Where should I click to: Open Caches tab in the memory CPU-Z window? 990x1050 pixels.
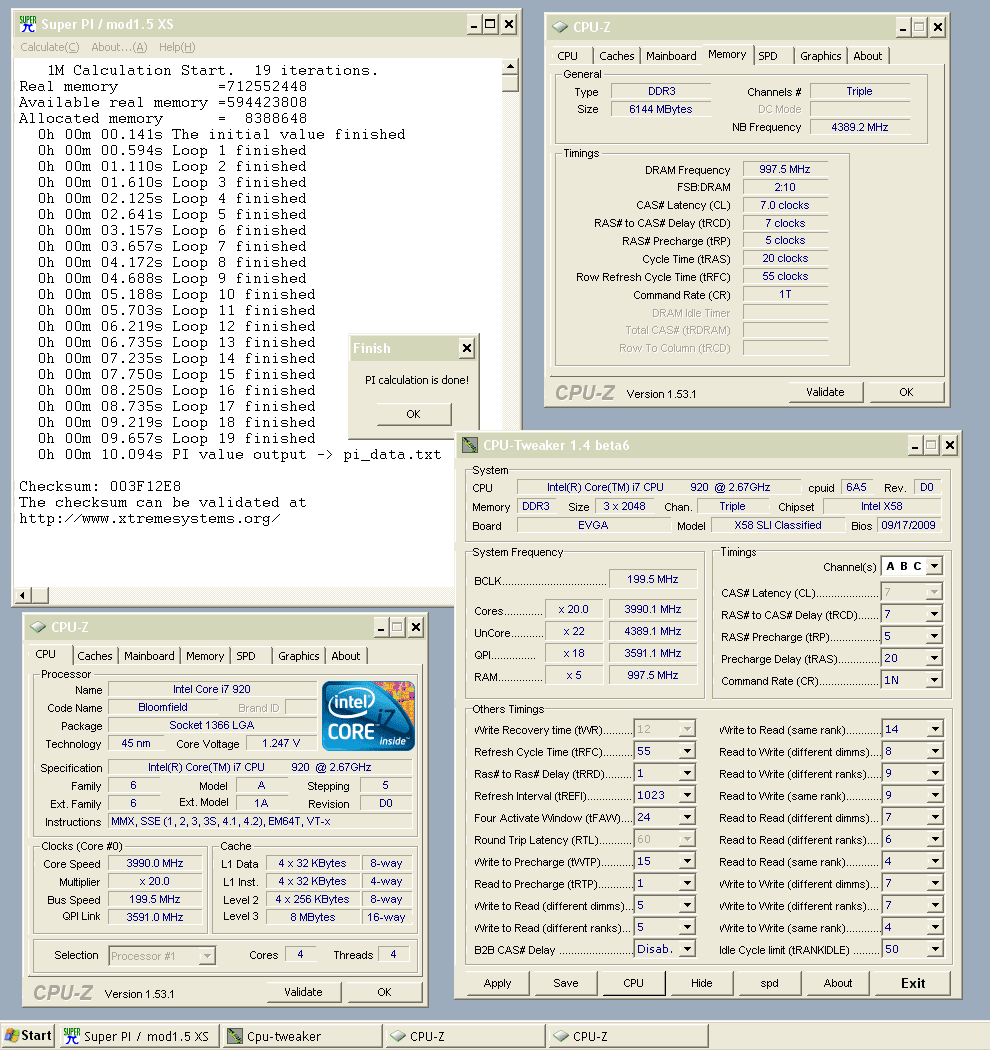pyautogui.click(x=616, y=56)
